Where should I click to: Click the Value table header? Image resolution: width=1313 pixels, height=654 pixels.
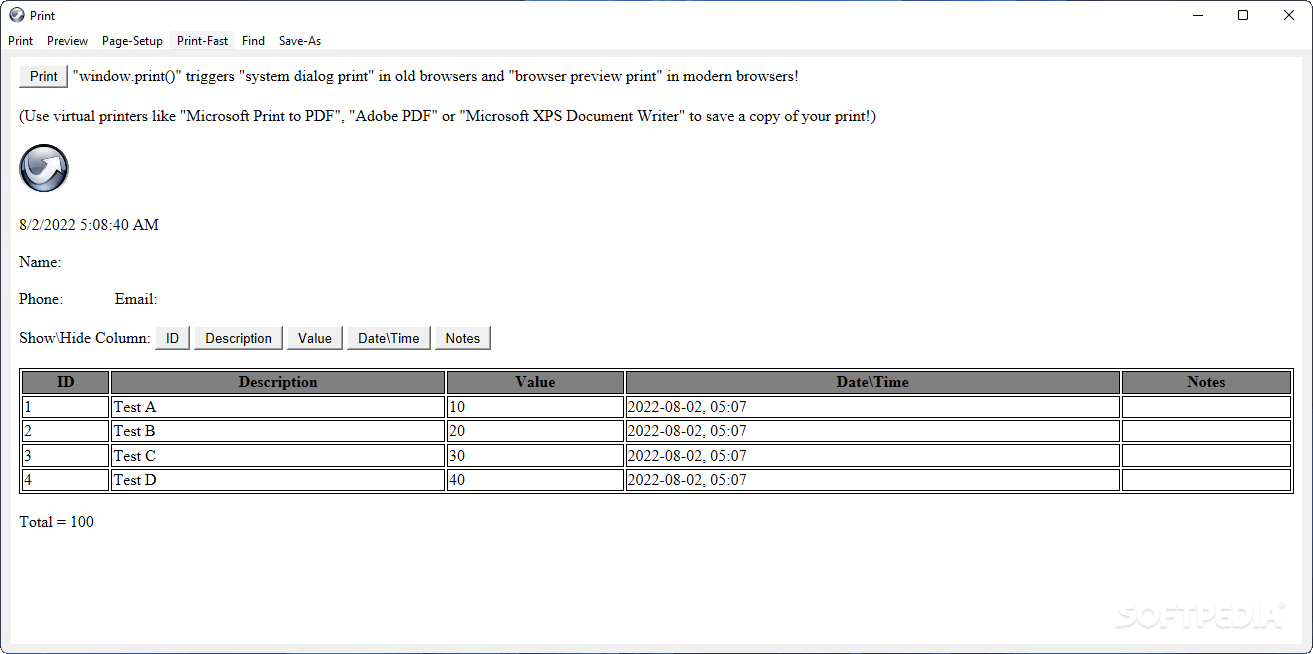[x=536, y=382]
